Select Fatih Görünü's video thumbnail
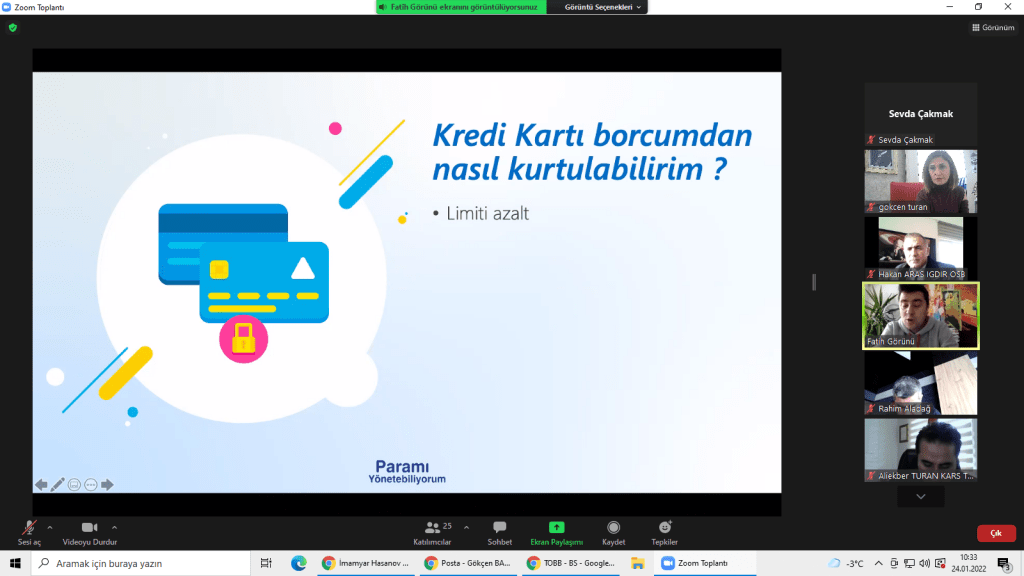 pos(921,315)
